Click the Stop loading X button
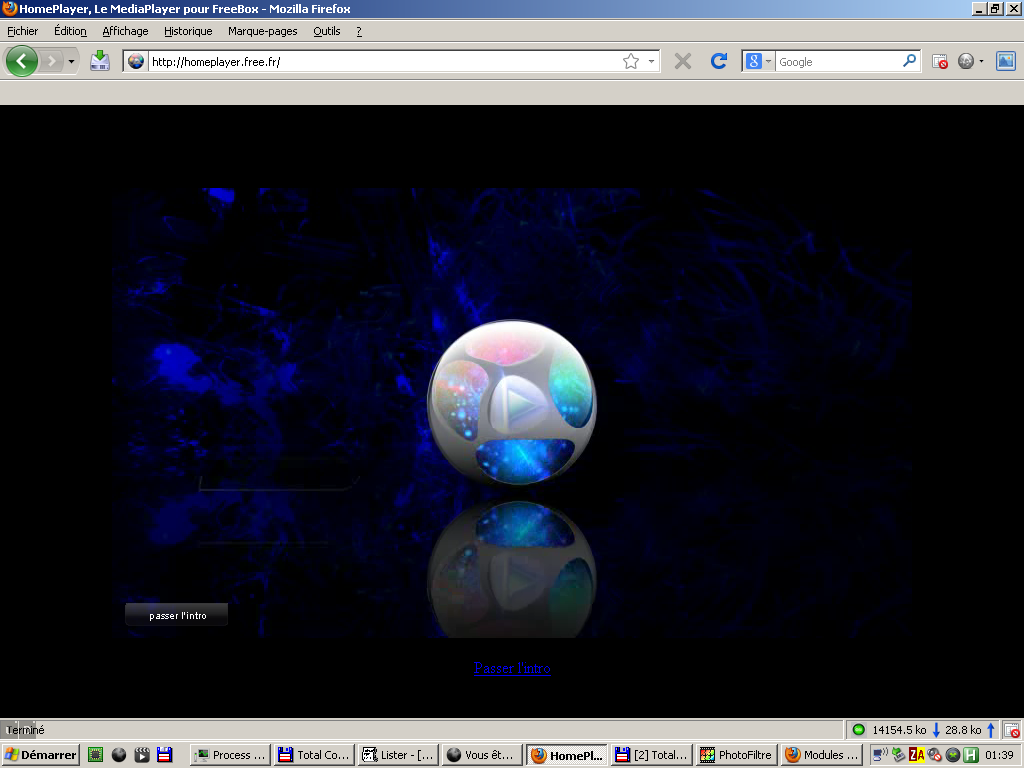Image resolution: width=1024 pixels, height=768 pixels. (682, 61)
